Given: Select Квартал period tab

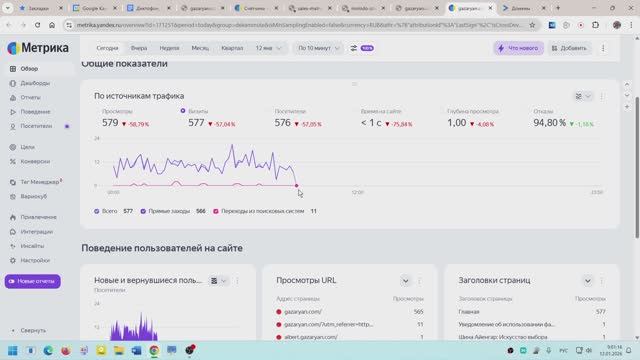Looking at the screenshot, I should pos(232,48).
